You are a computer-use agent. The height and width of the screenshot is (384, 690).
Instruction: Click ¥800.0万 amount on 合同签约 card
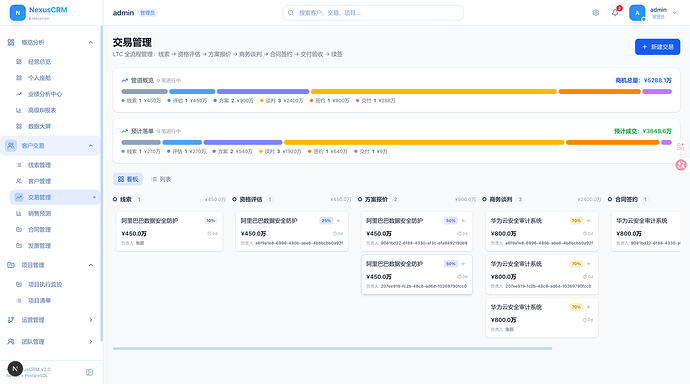[x=629, y=234]
